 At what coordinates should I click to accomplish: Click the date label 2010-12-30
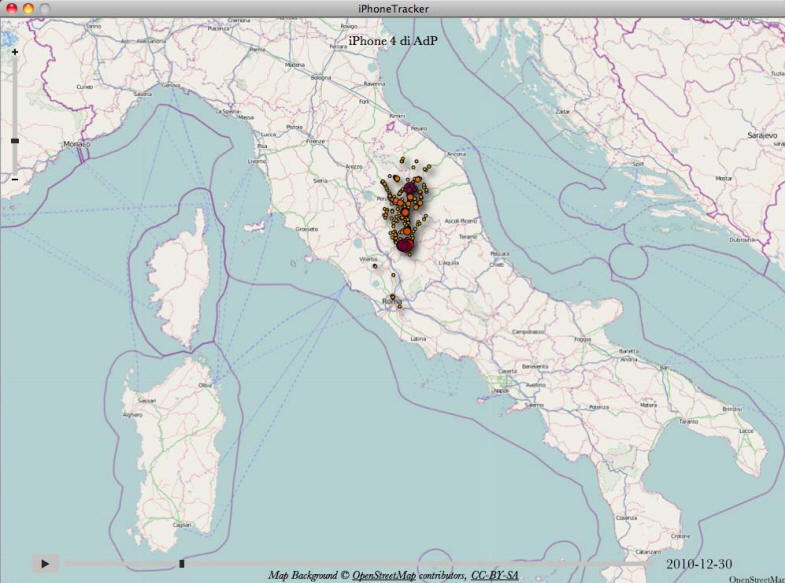point(699,564)
